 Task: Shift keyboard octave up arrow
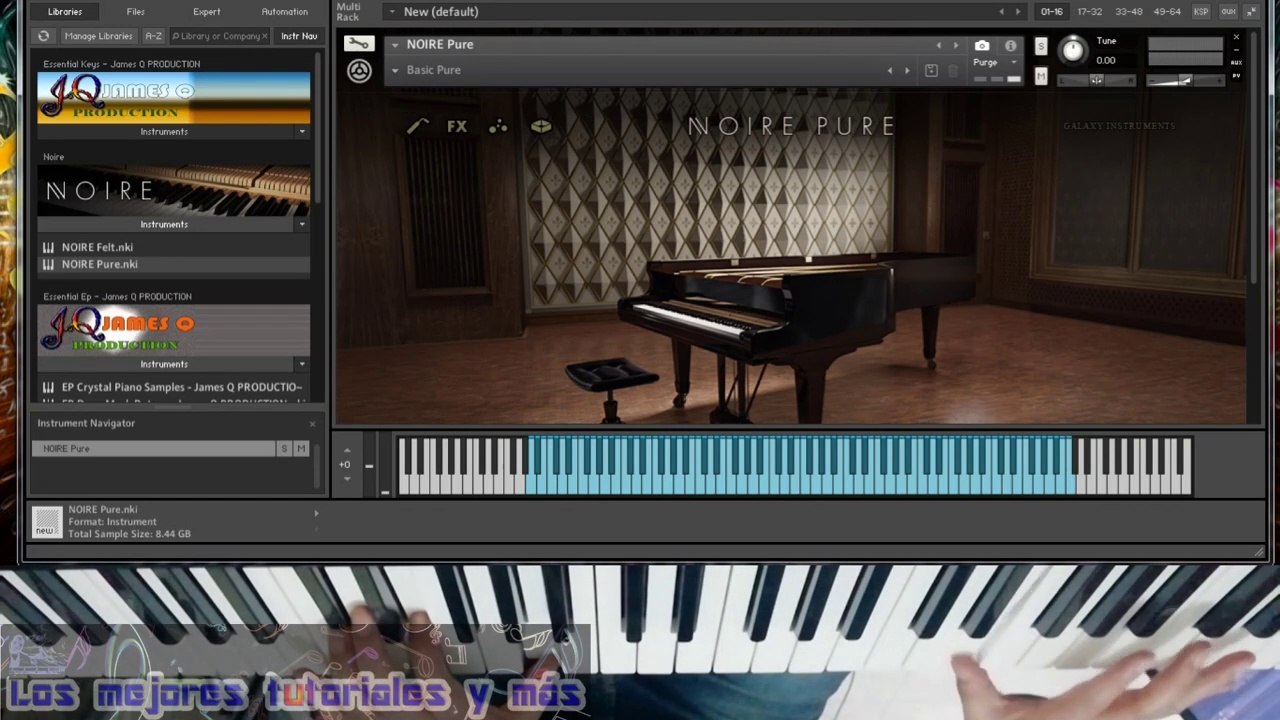coord(347,448)
